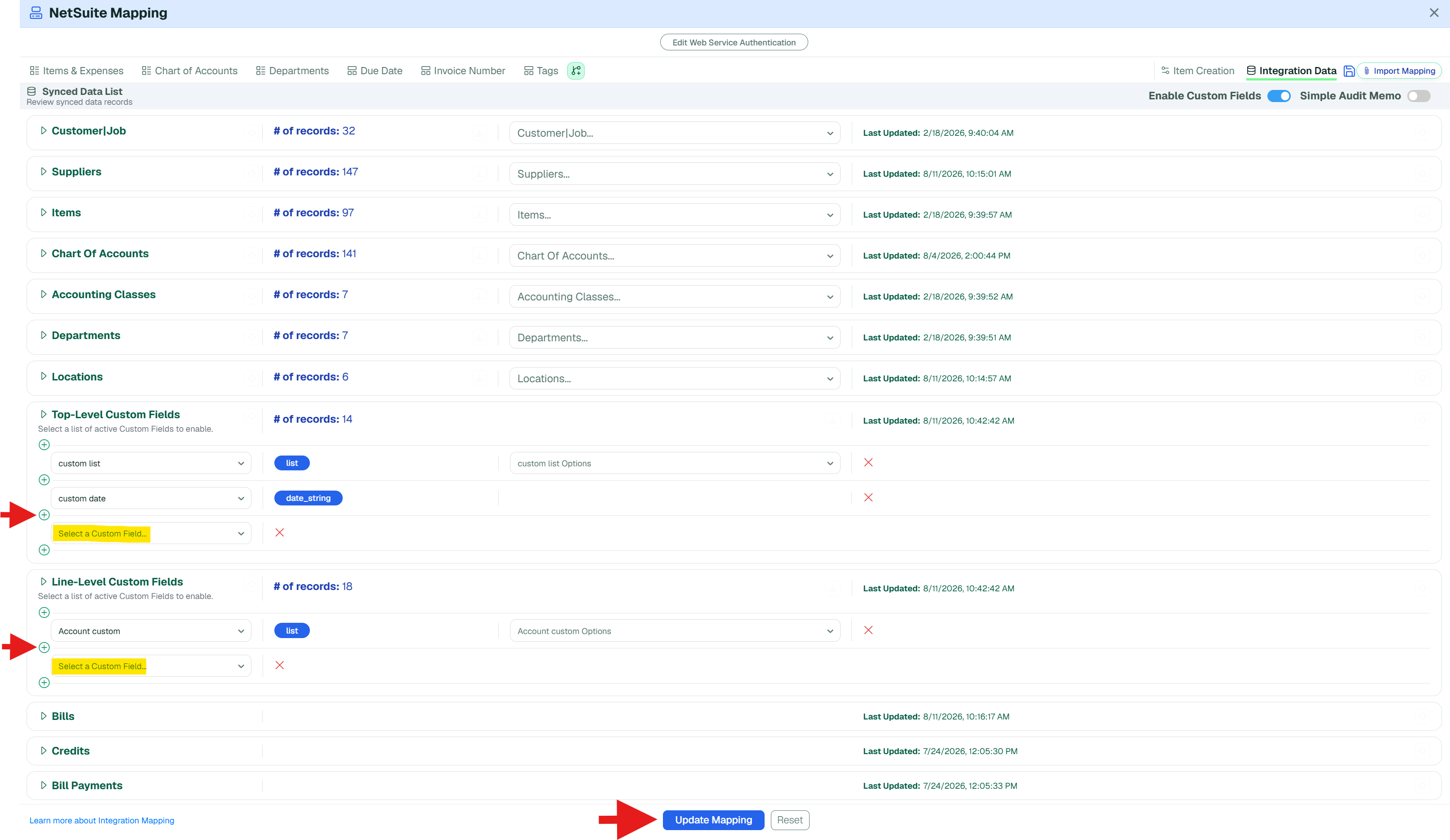Click the blue save mapping icon

pyautogui.click(x=1349, y=71)
